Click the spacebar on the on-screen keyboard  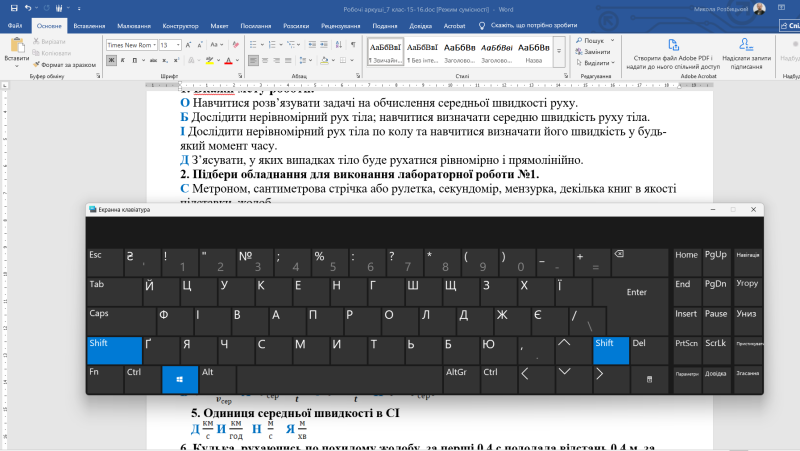[x=339, y=379]
